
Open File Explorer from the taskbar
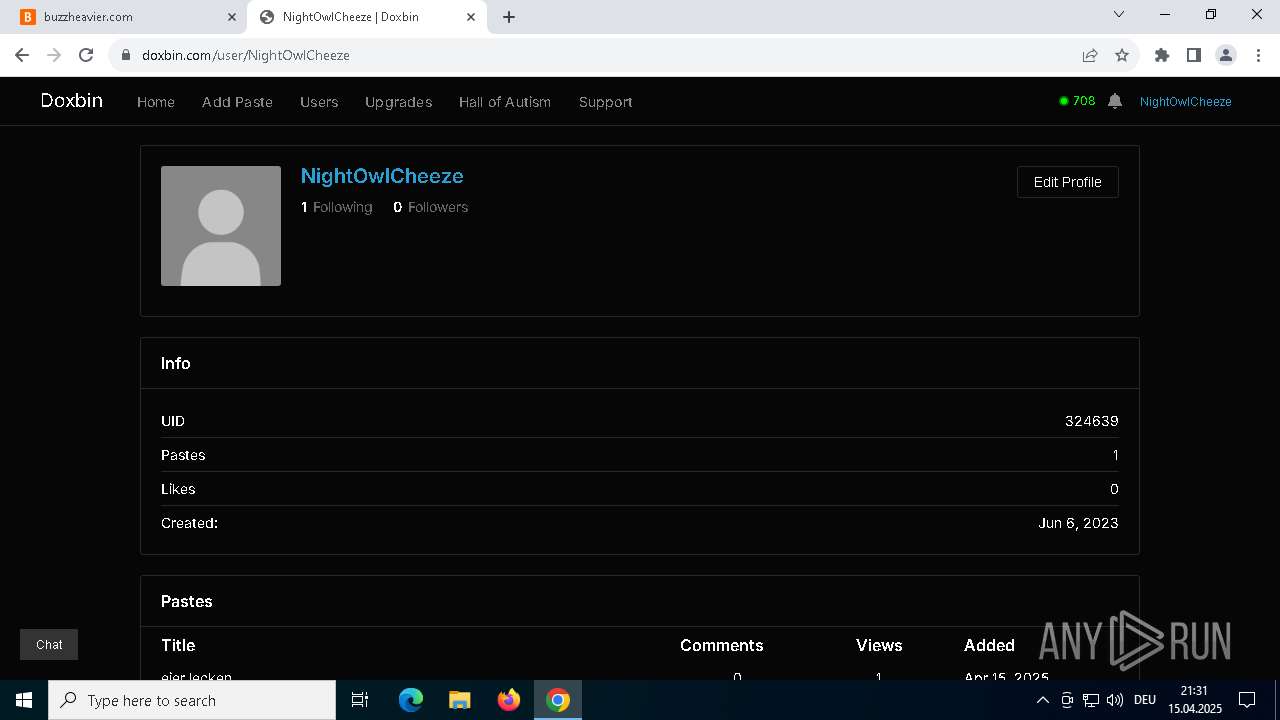coord(459,700)
